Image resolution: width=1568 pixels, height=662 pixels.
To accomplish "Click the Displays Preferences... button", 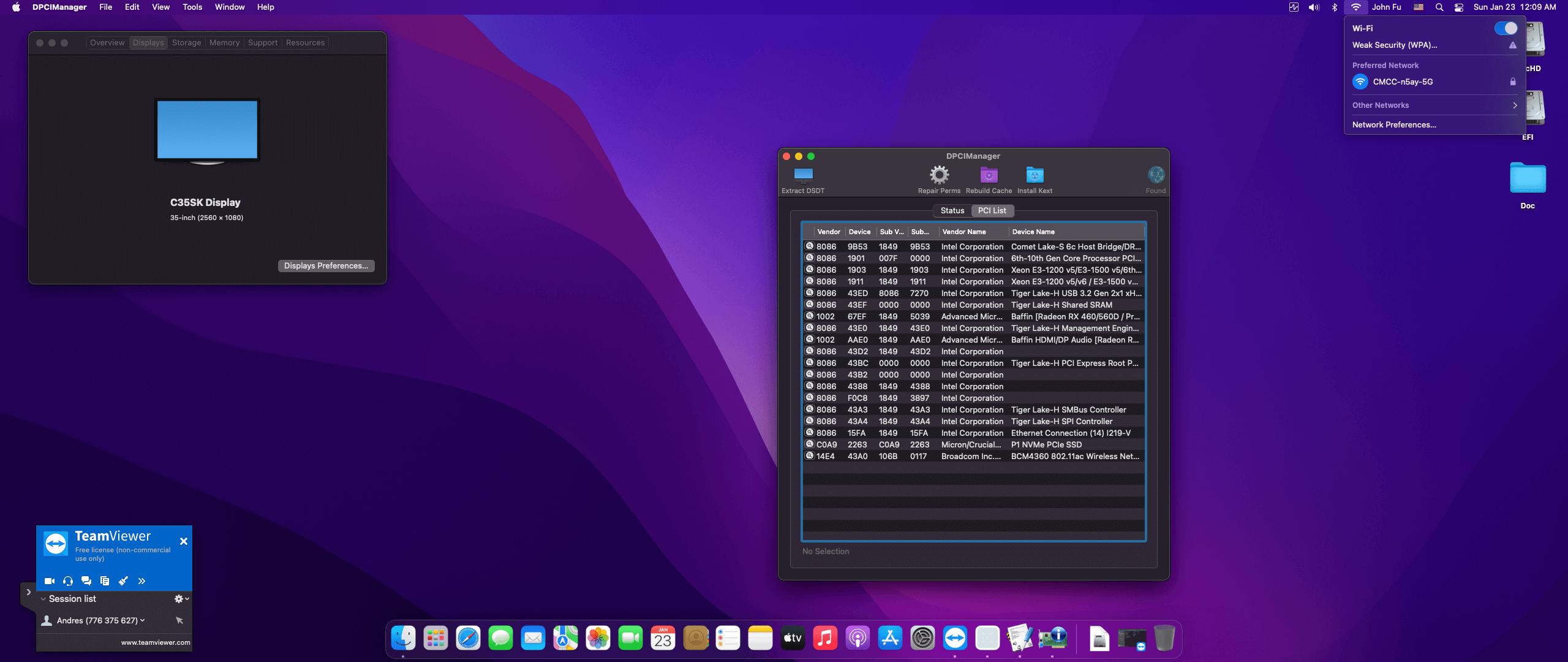I will pos(326,265).
